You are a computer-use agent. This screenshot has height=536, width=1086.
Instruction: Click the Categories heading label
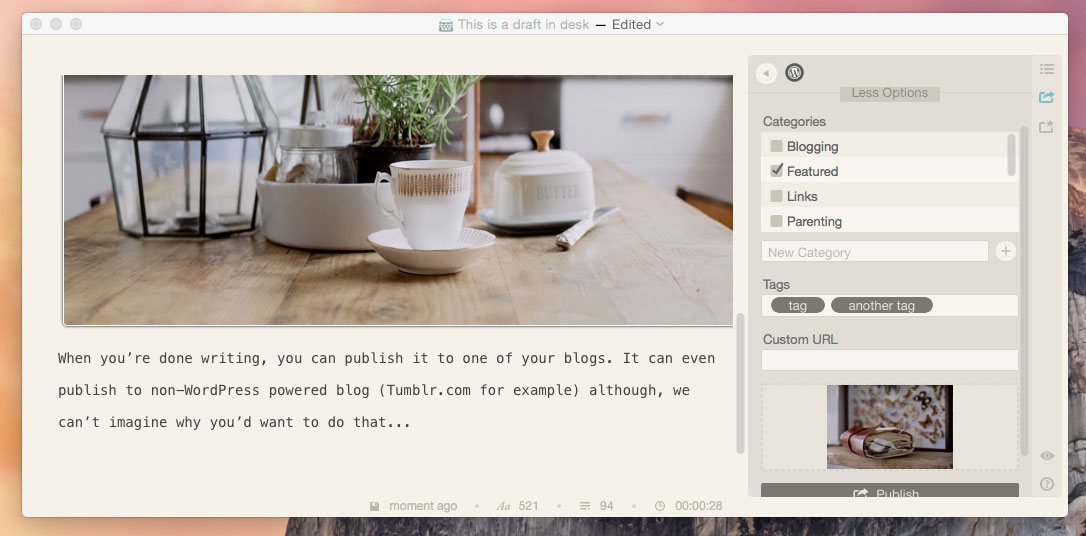tap(794, 121)
